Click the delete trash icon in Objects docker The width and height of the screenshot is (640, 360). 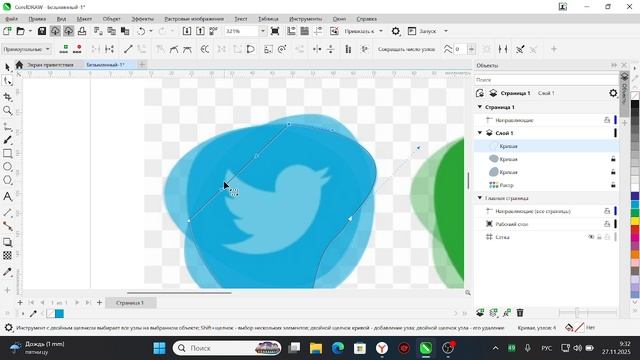point(520,313)
